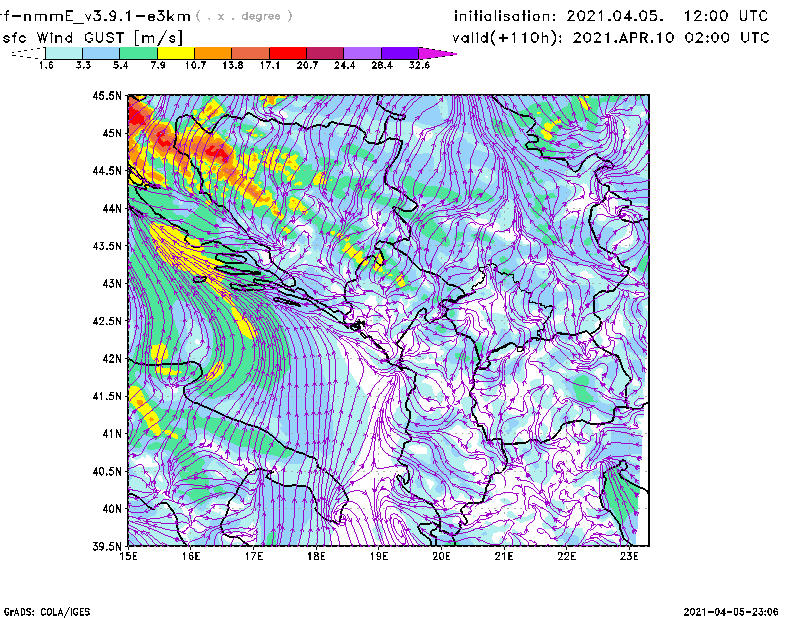The width and height of the screenshot is (800, 618).
Task: Click the 45.5N latitude label
Action: pyautogui.click(x=107, y=96)
